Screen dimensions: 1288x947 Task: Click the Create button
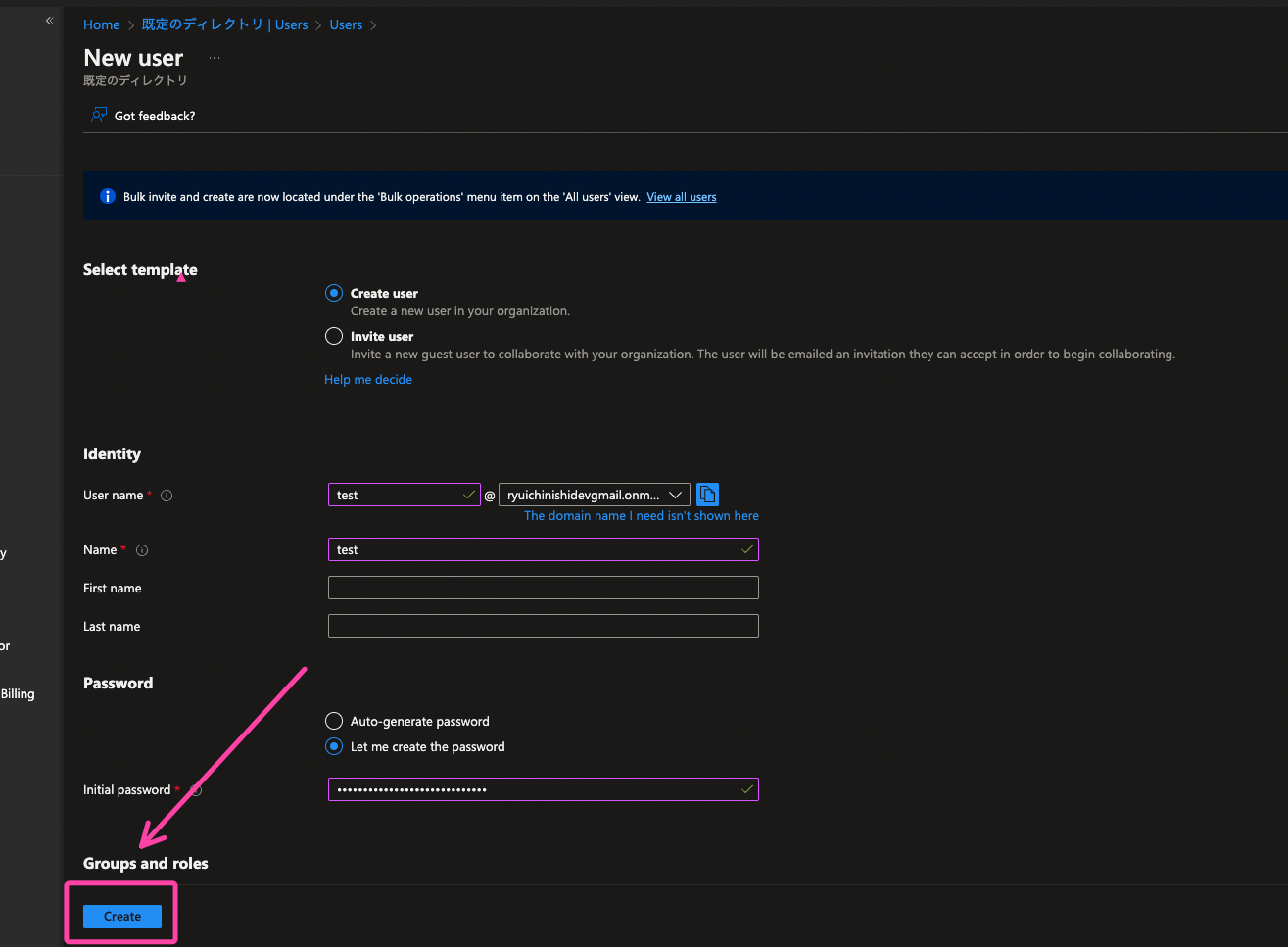[121, 916]
